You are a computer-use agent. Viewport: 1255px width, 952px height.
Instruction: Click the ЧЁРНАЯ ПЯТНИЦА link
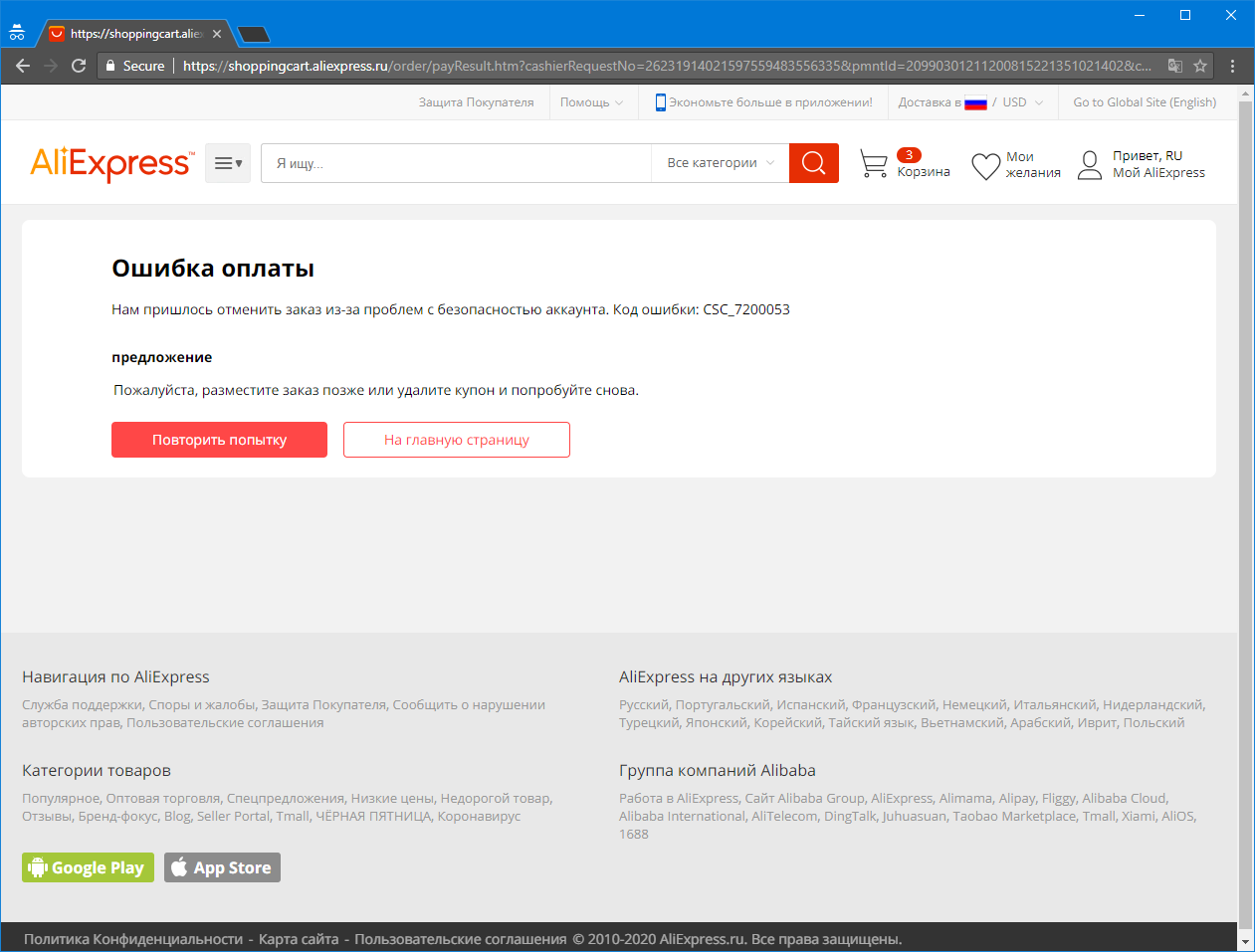pos(373,817)
